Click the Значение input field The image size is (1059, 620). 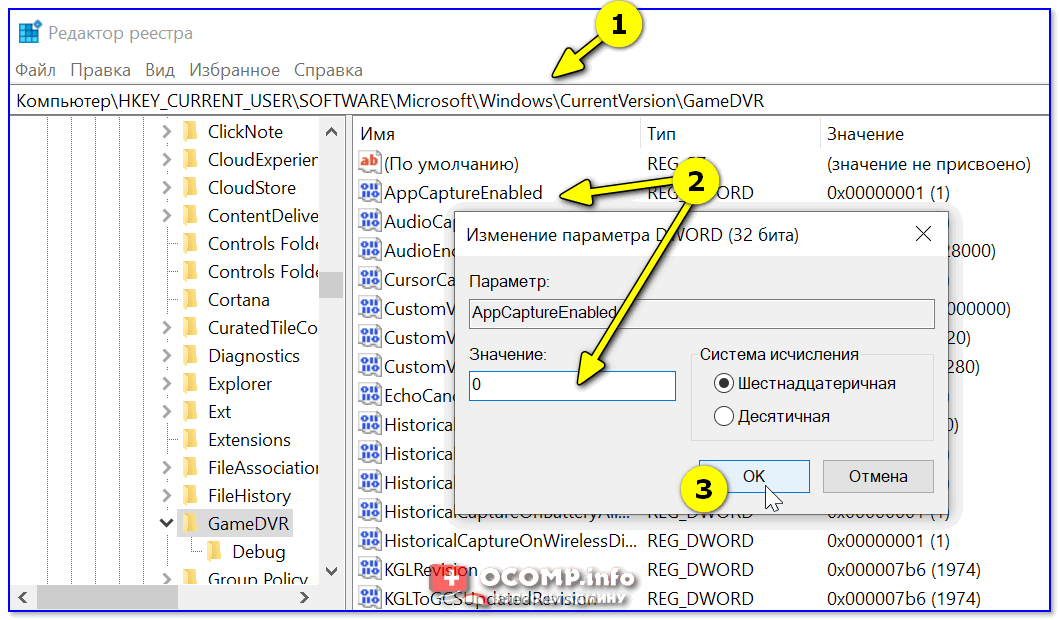click(572, 386)
